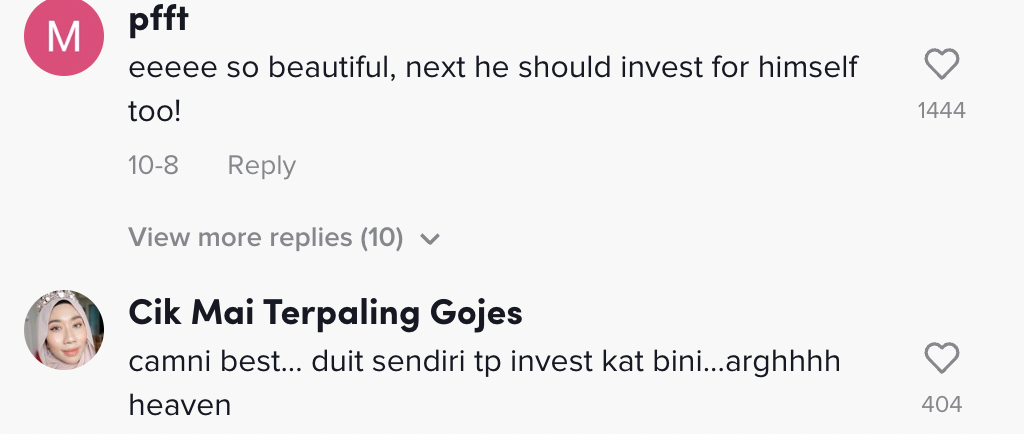Screen dimensions: 1024x434
Task: Click the 404 like count
Action: tap(941, 404)
